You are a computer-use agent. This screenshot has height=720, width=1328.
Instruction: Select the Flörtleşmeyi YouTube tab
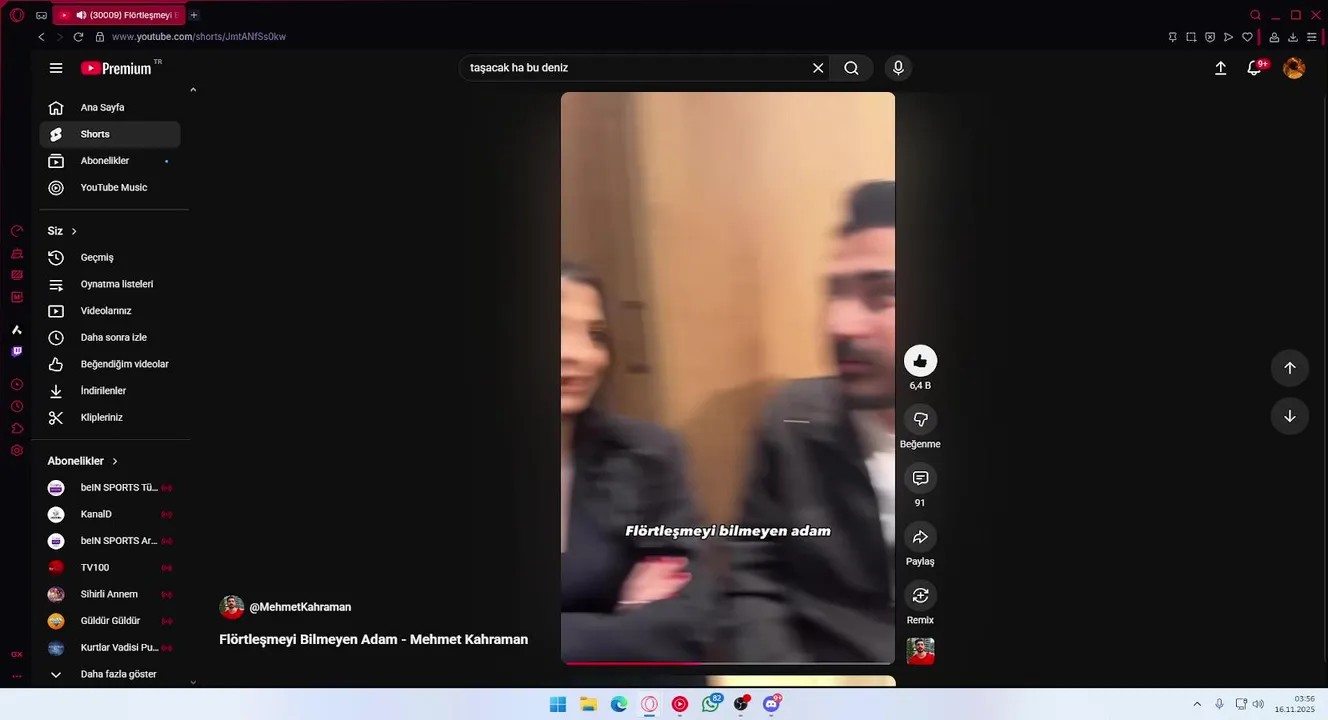pyautogui.click(x=118, y=15)
